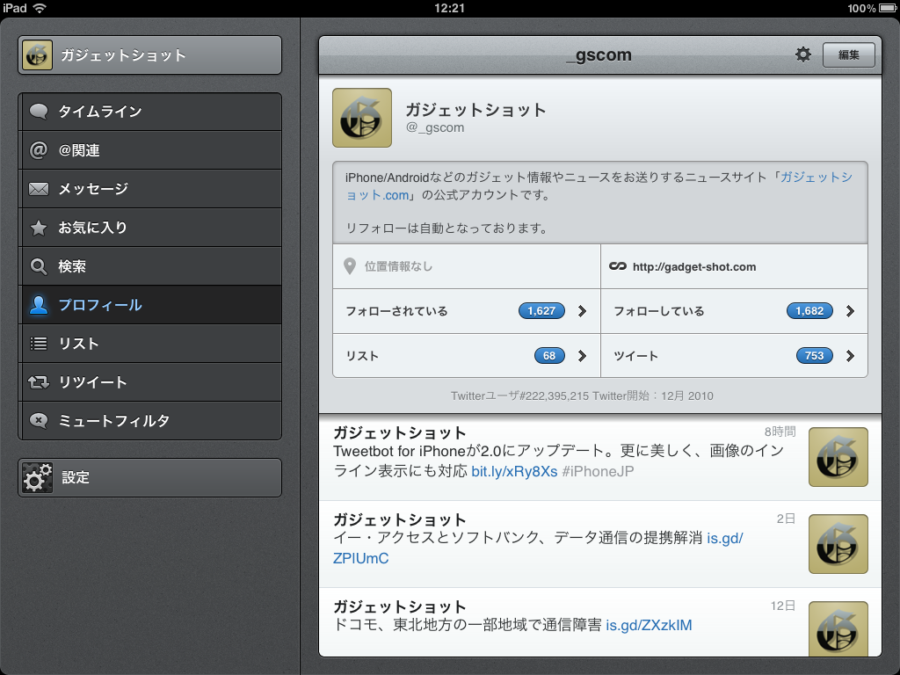Click the mute filter bubble icon

tap(38, 420)
